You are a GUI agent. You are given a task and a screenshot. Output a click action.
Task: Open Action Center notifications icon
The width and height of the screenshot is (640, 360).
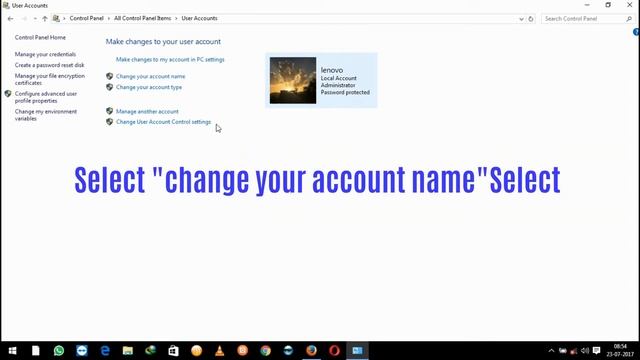(596, 351)
